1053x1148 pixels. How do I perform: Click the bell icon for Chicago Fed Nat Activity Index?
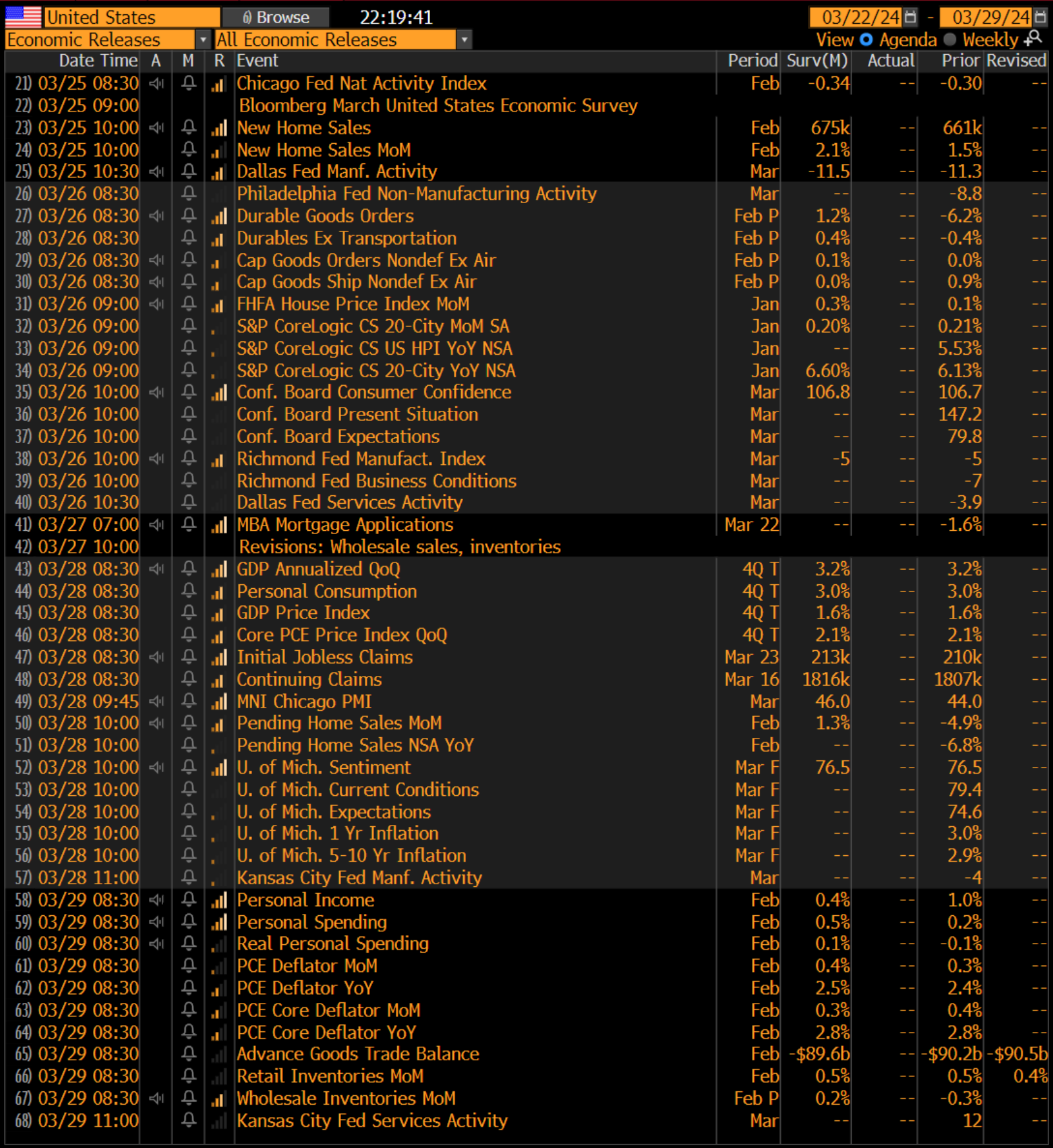click(x=188, y=83)
